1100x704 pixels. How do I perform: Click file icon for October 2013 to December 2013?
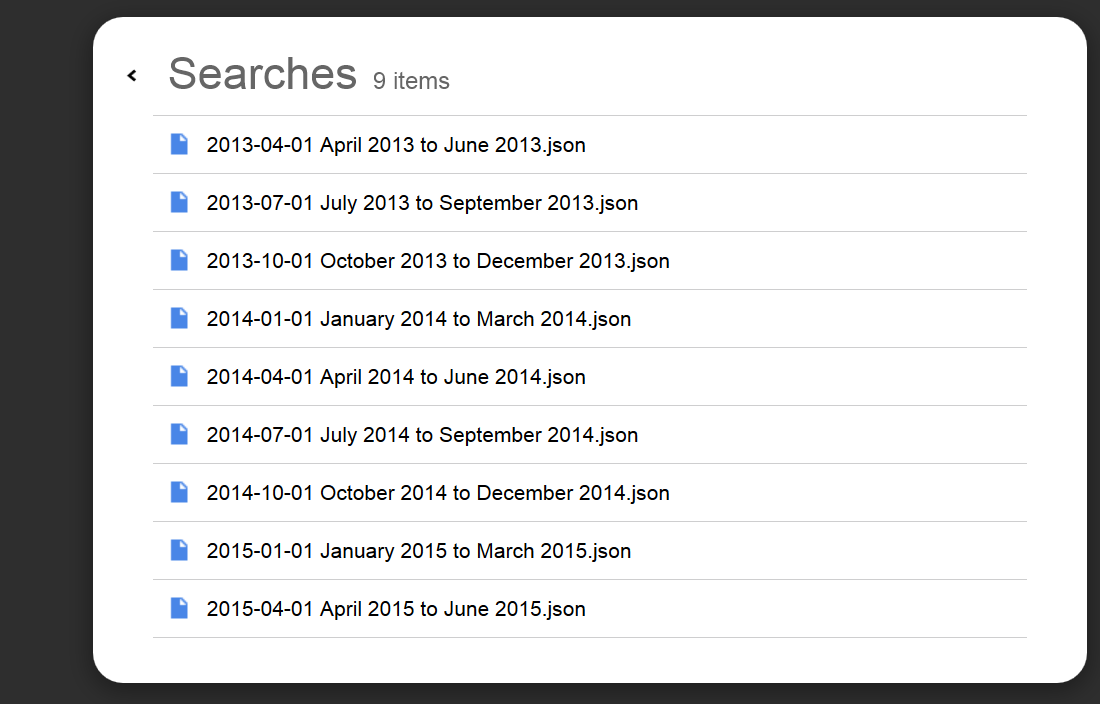(x=180, y=260)
